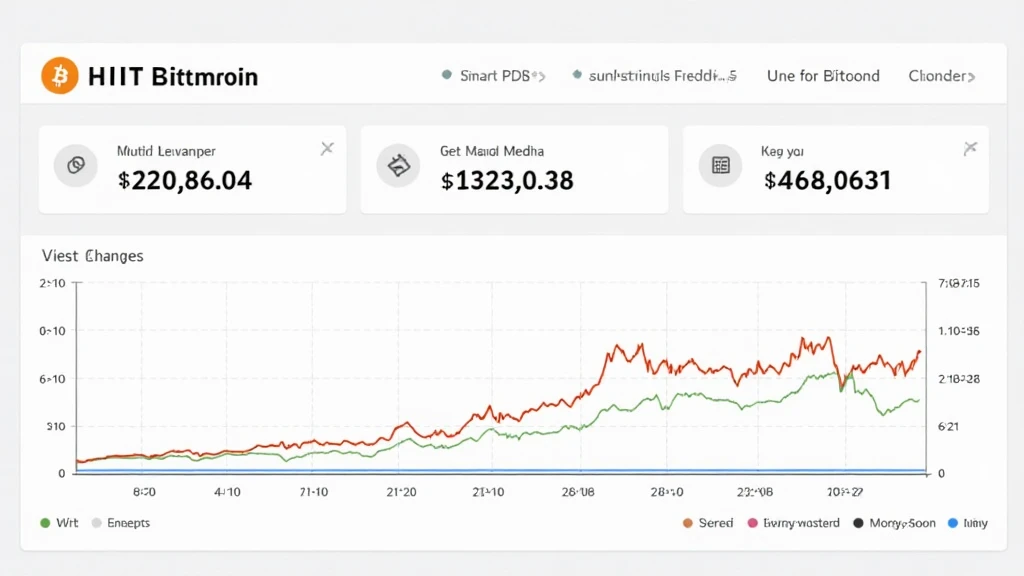Expand the Smart PDS menu arrow
Image resolution: width=1024 pixels, height=576 pixels.
pos(541,77)
